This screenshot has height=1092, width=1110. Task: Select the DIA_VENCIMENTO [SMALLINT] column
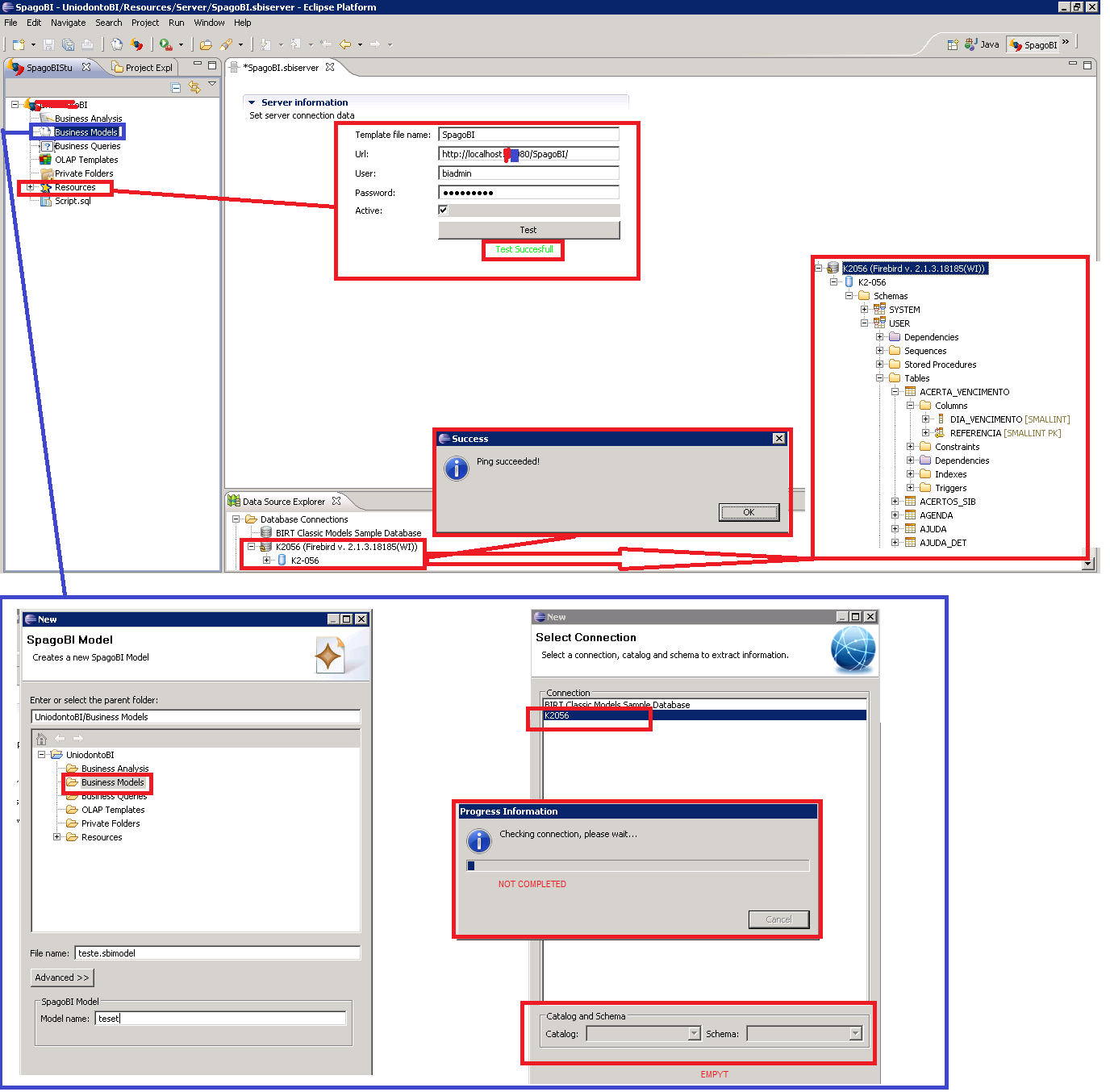(1009, 419)
